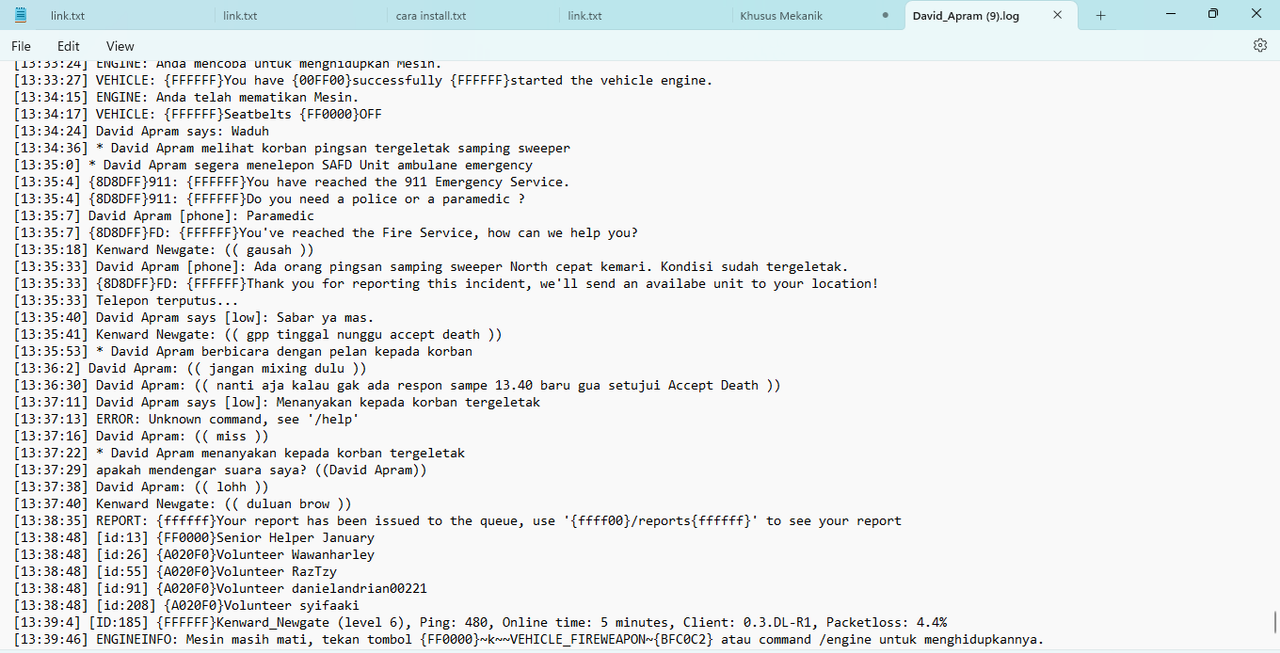
Task: Click the line 'melihat korban pingsan tergeletak samping sweeper'
Action: 292,148
